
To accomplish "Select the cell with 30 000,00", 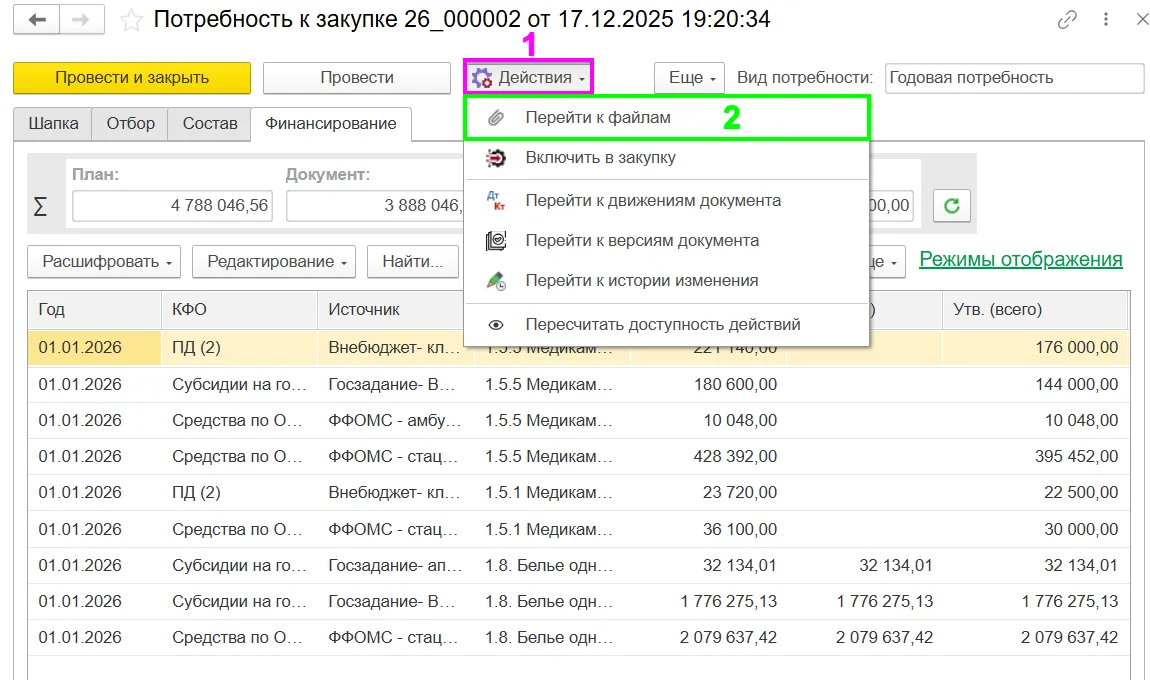I will (x=1035, y=529).
